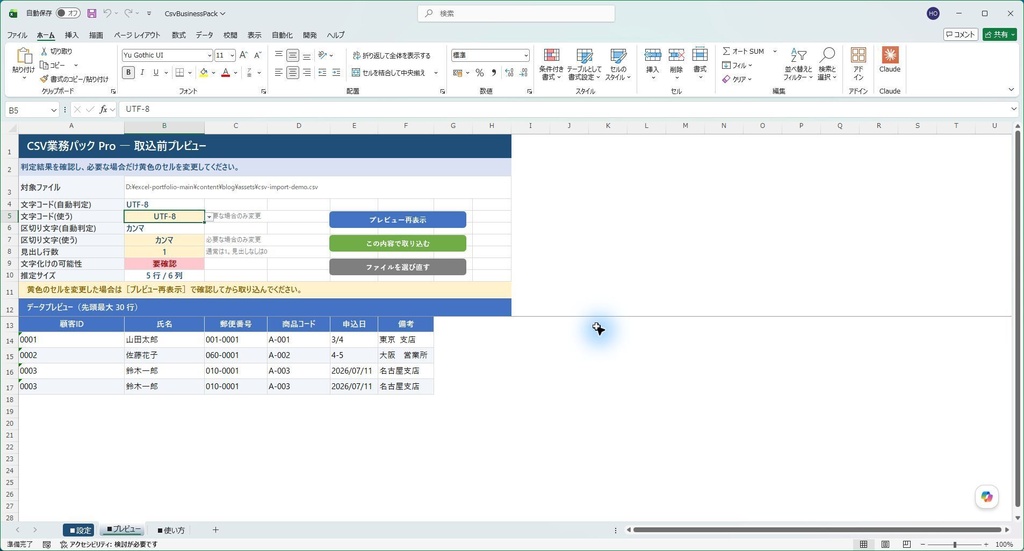1024x551 pixels.
Task: Open the font name Yu Gothic UI dropdown
Action: (x=209, y=55)
